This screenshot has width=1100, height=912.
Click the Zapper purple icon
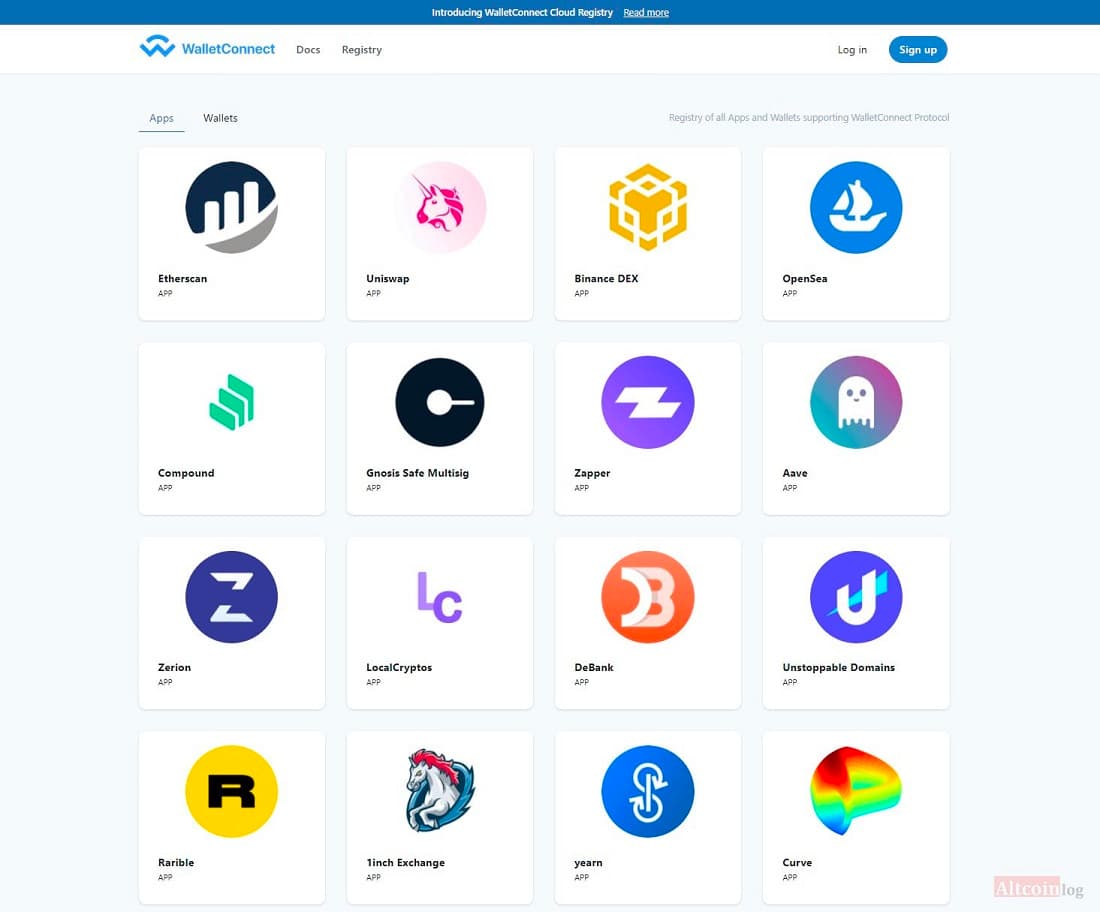coord(648,402)
